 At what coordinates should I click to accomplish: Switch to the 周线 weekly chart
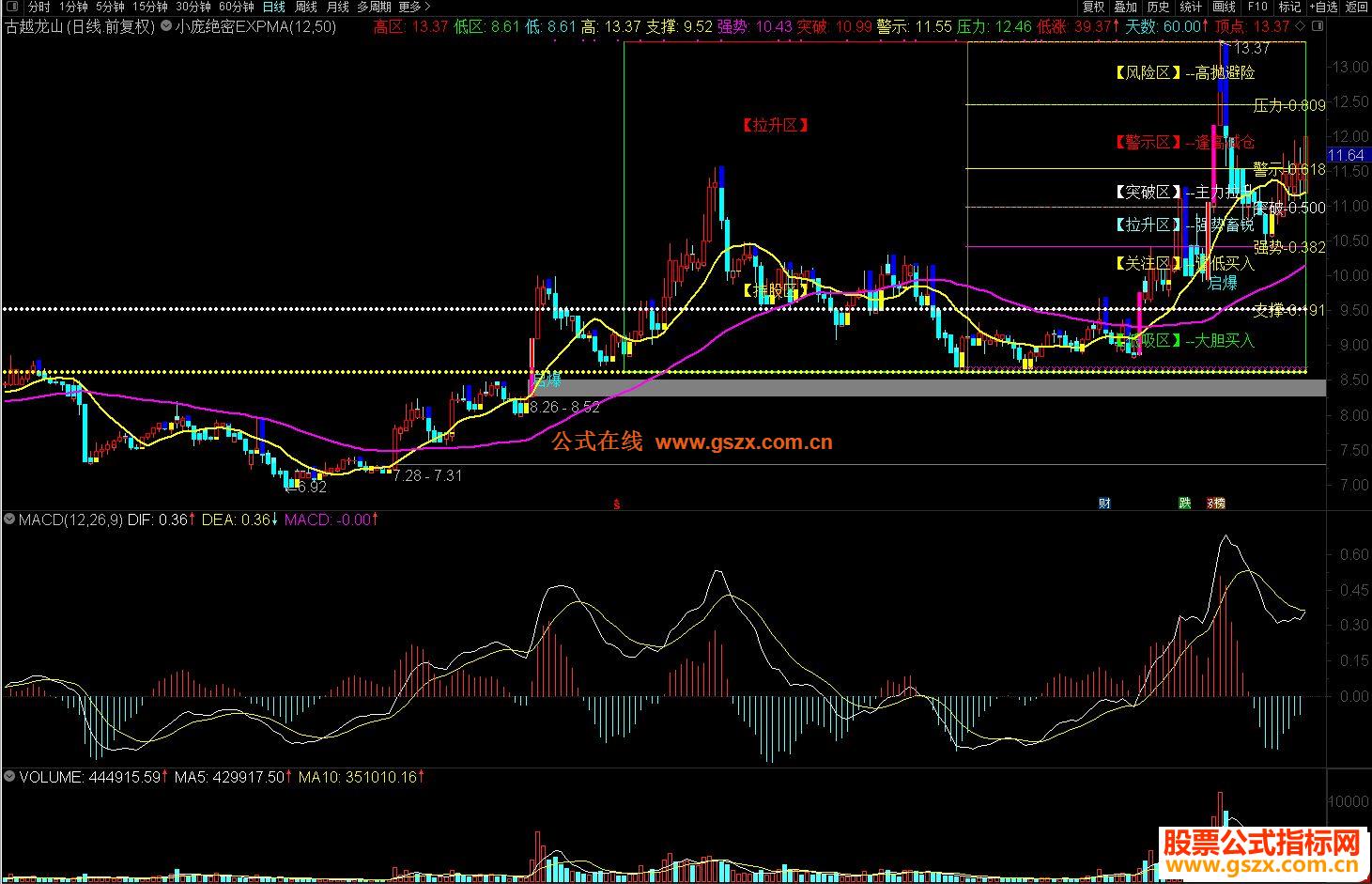click(306, 7)
